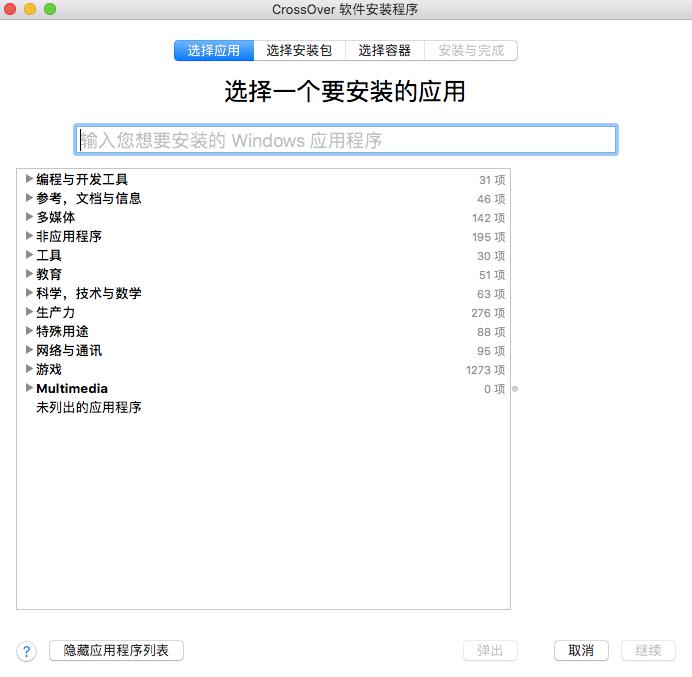Open the help question mark button

pos(26,651)
